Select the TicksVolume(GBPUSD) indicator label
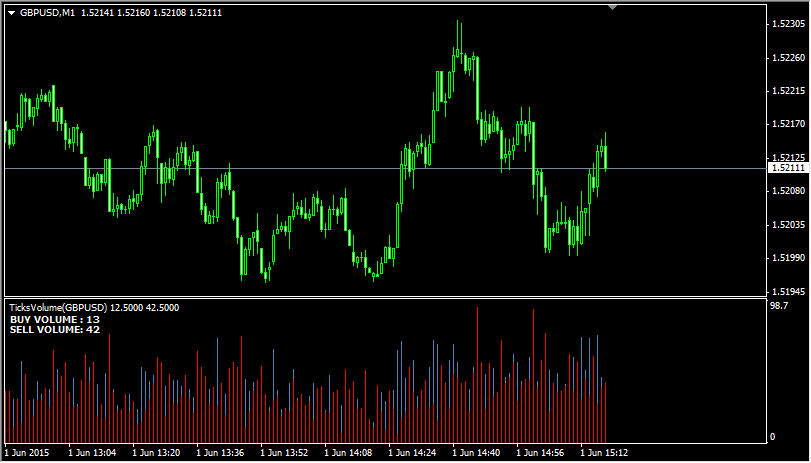 pos(58,308)
